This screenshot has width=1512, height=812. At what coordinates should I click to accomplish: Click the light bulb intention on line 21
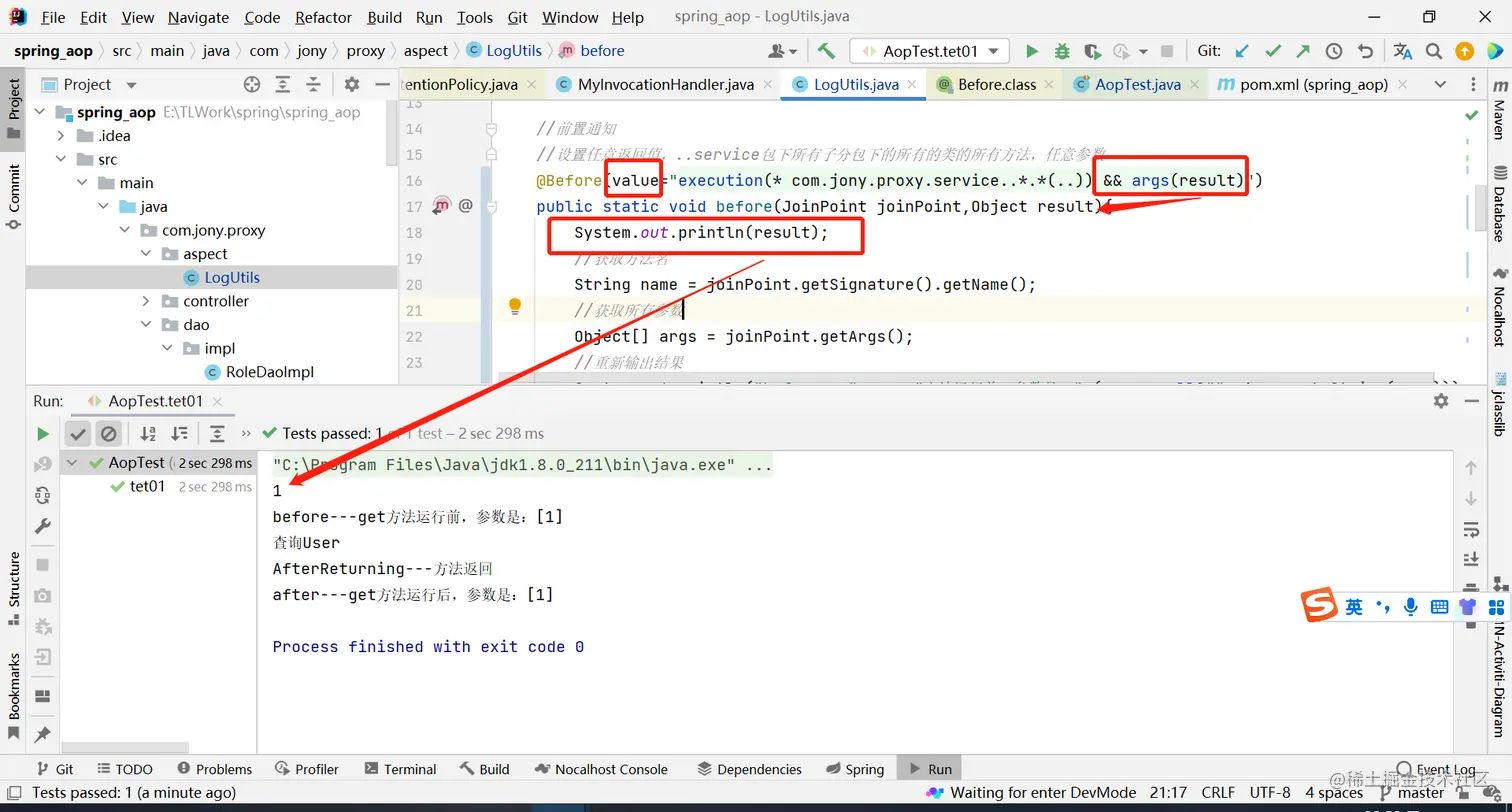coord(515,306)
